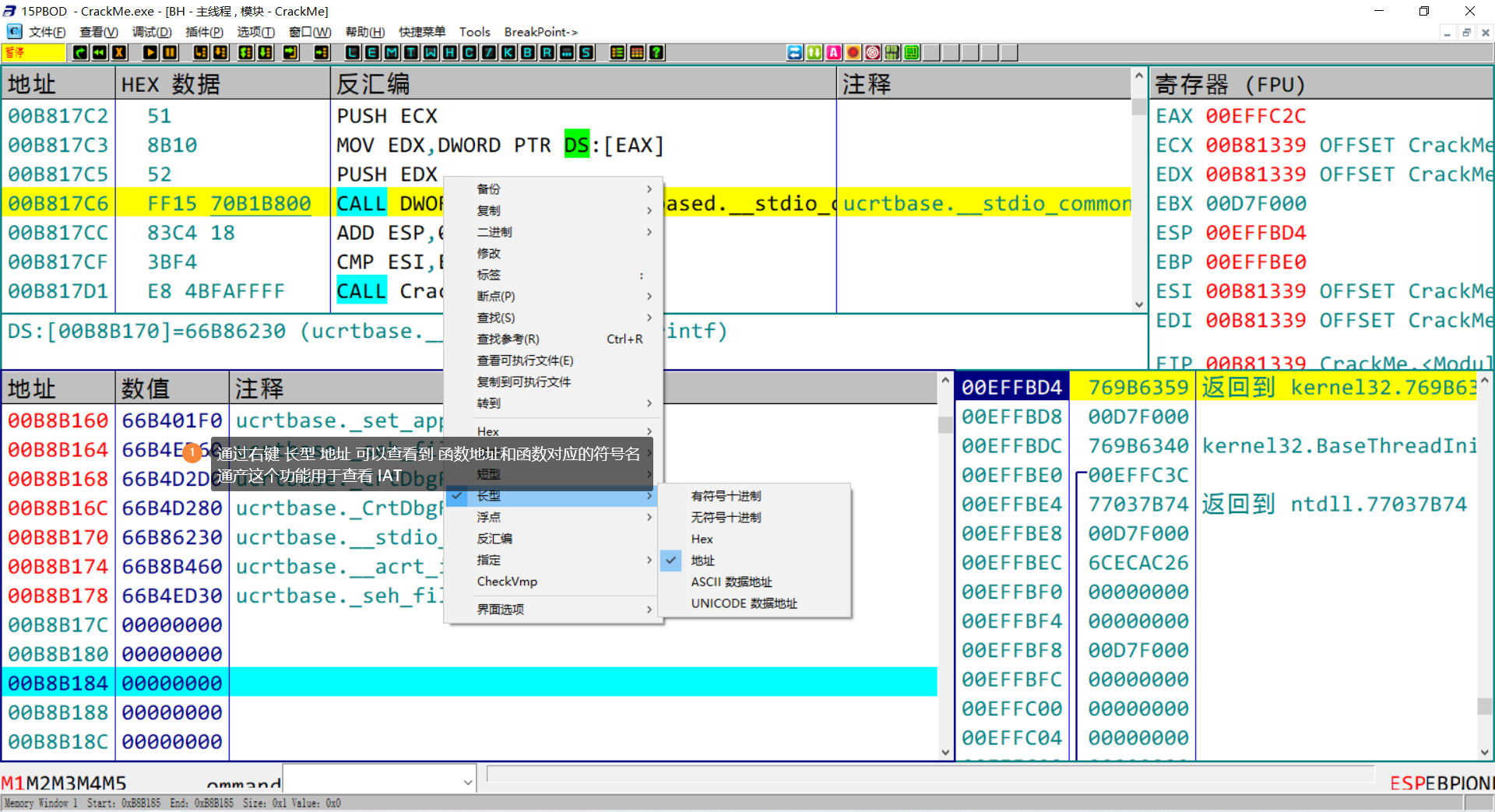1495x812 pixels.
Task: Open the Memory map M icon
Action: point(392,53)
